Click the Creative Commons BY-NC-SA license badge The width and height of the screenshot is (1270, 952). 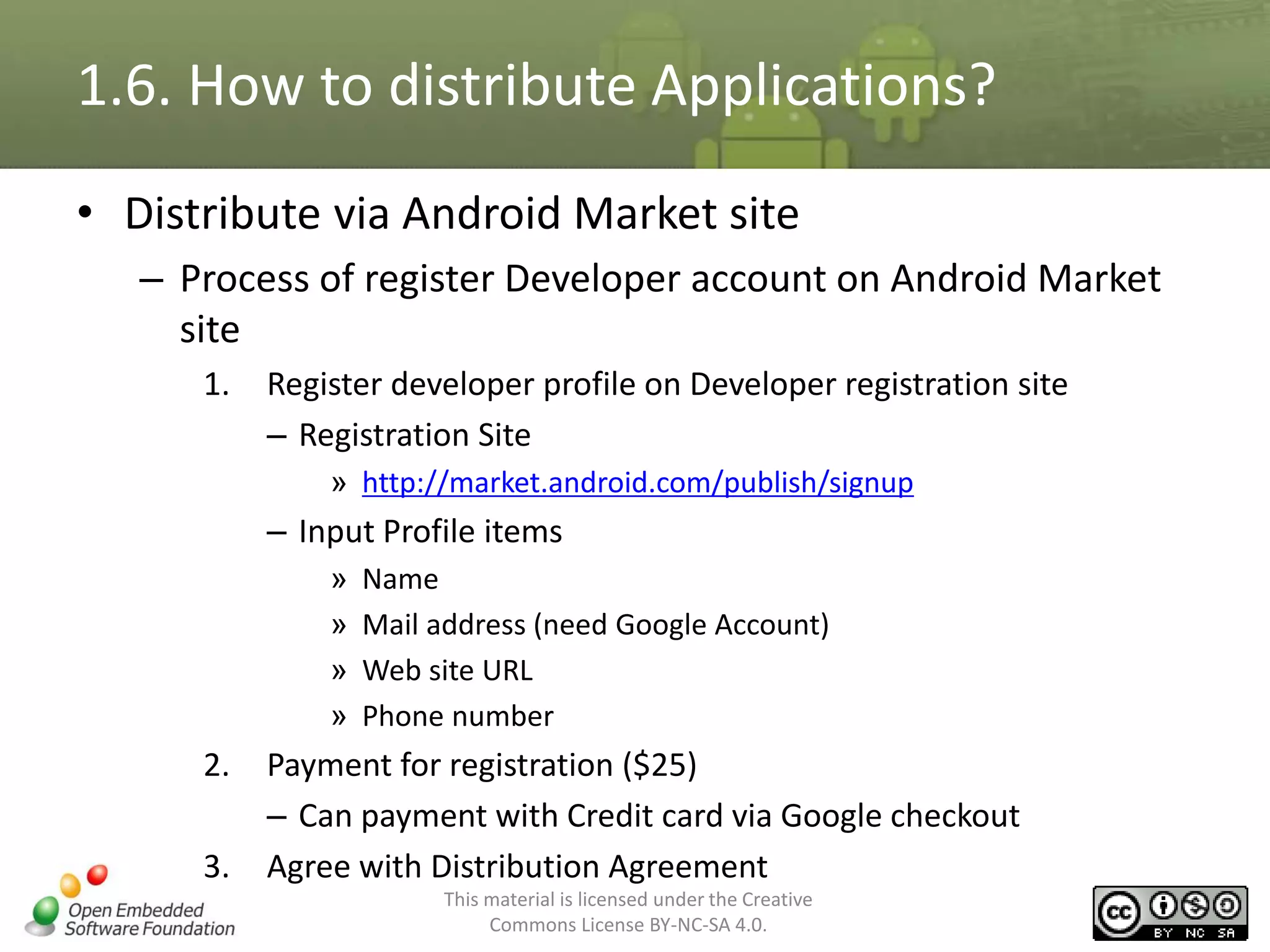click(1170, 913)
